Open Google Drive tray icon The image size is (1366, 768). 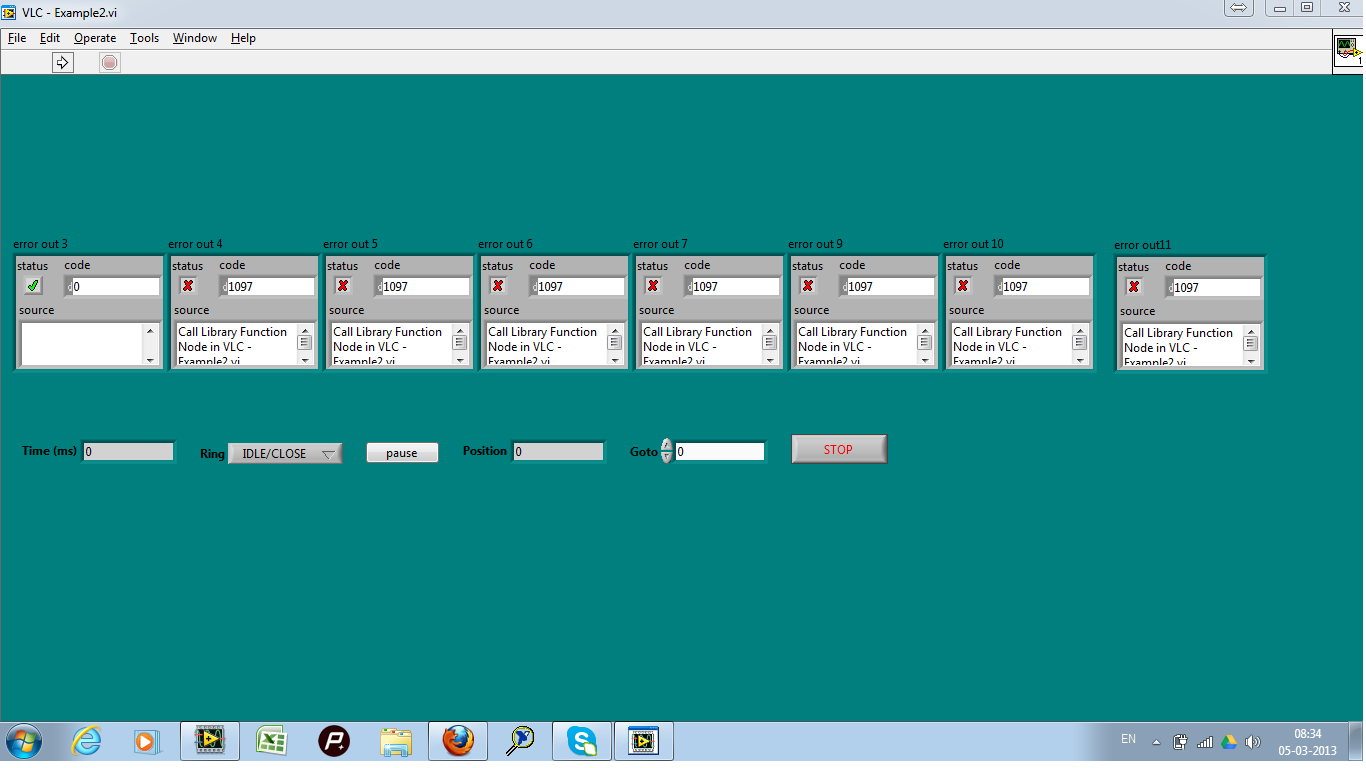[x=1229, y=742]
